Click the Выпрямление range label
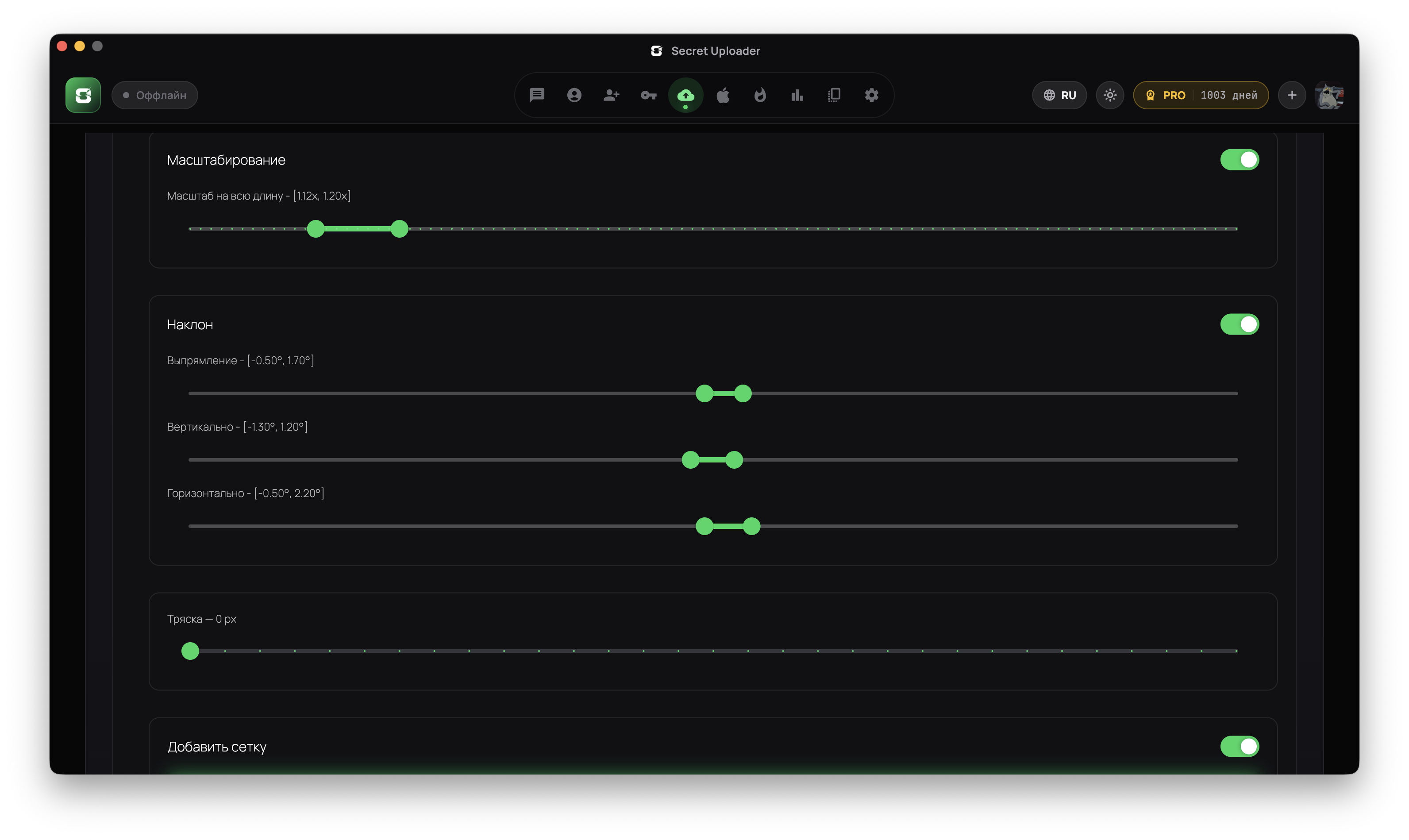Image resolution: width=1409 pixels, height=840 pixels. 240,361
